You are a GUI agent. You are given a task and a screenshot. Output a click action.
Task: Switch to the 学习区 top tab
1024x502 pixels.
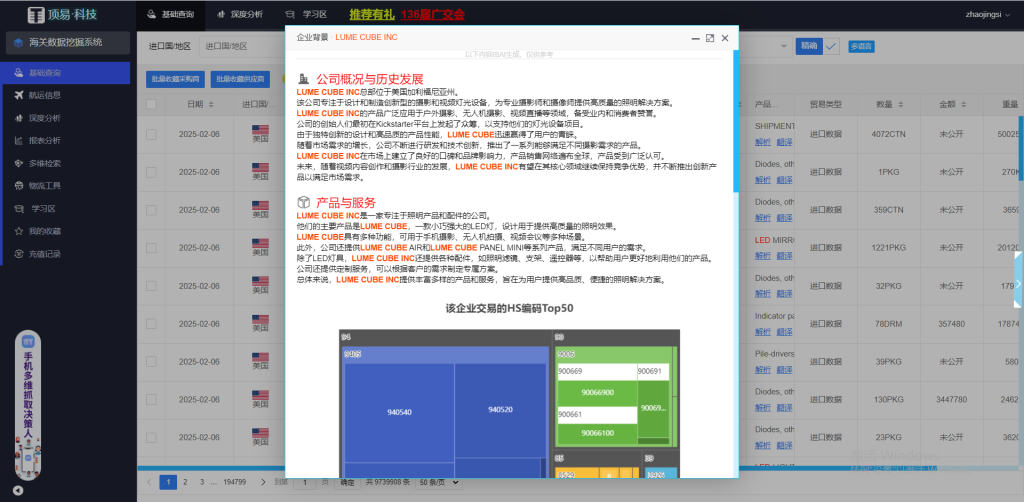click(306, 15)
